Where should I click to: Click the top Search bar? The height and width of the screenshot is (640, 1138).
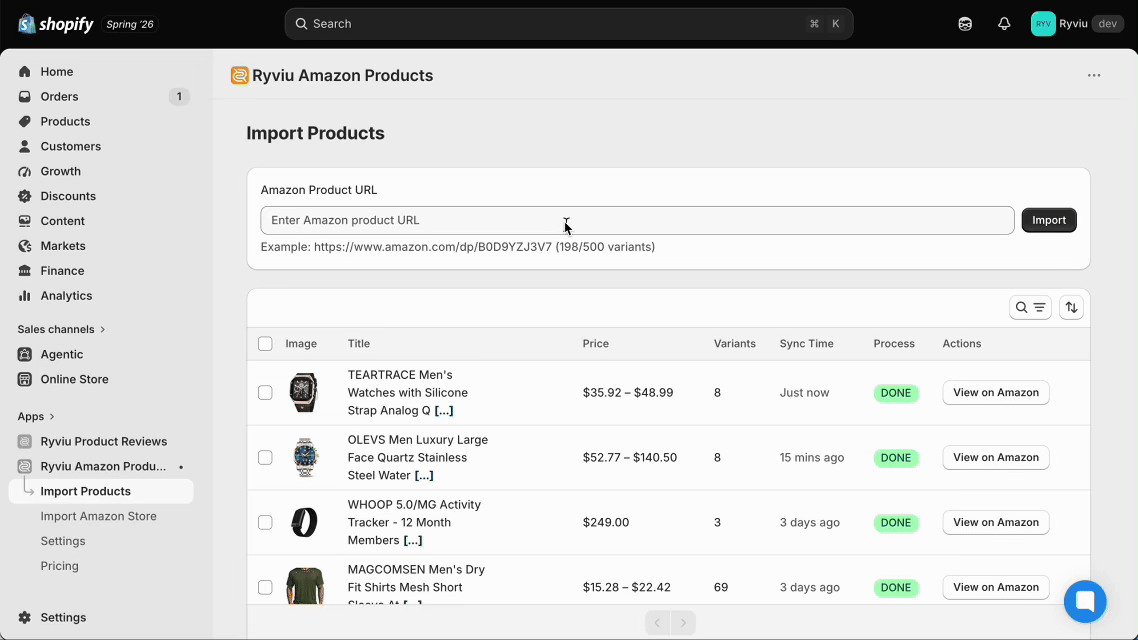click(x=569, y=24)
